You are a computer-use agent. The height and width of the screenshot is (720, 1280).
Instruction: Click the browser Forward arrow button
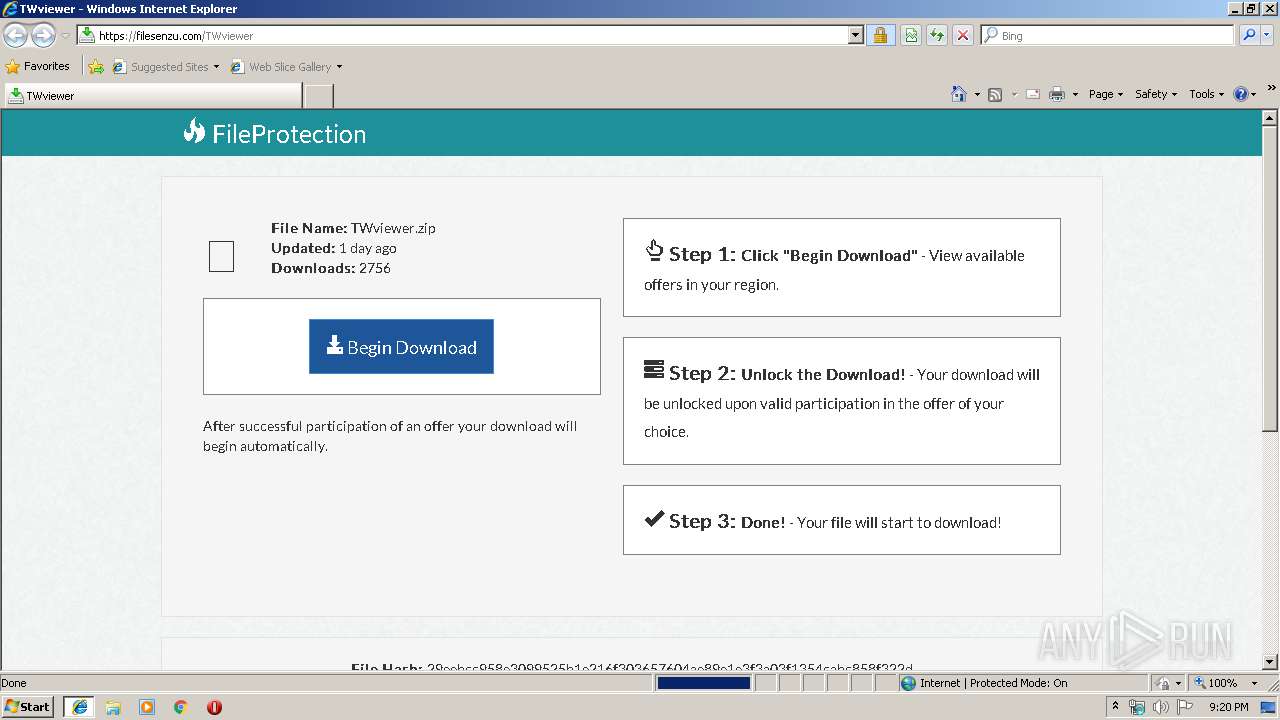click(x=43, y=36)
